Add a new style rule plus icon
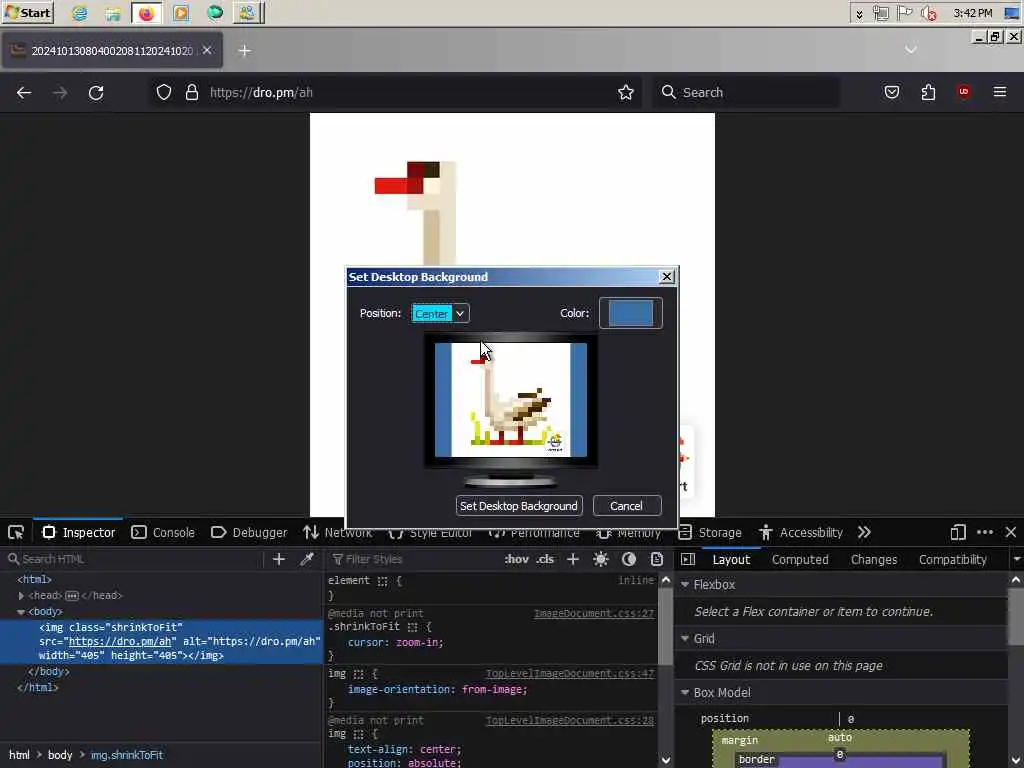1024x768 pixels. coord(573,559)
